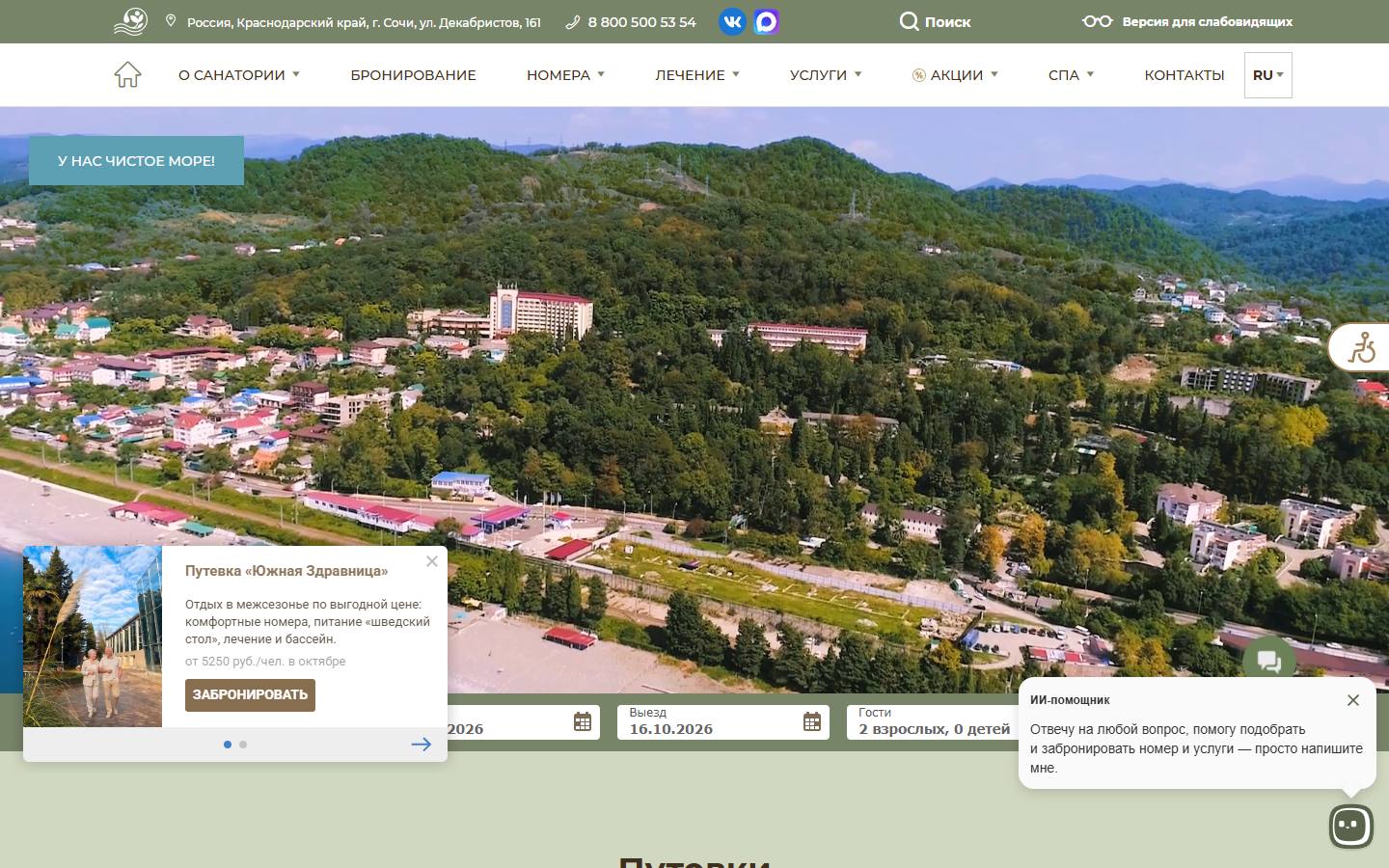Open the Выезд date calendar icon
The image size is (1389, 868).
click(x=812, y=721)
